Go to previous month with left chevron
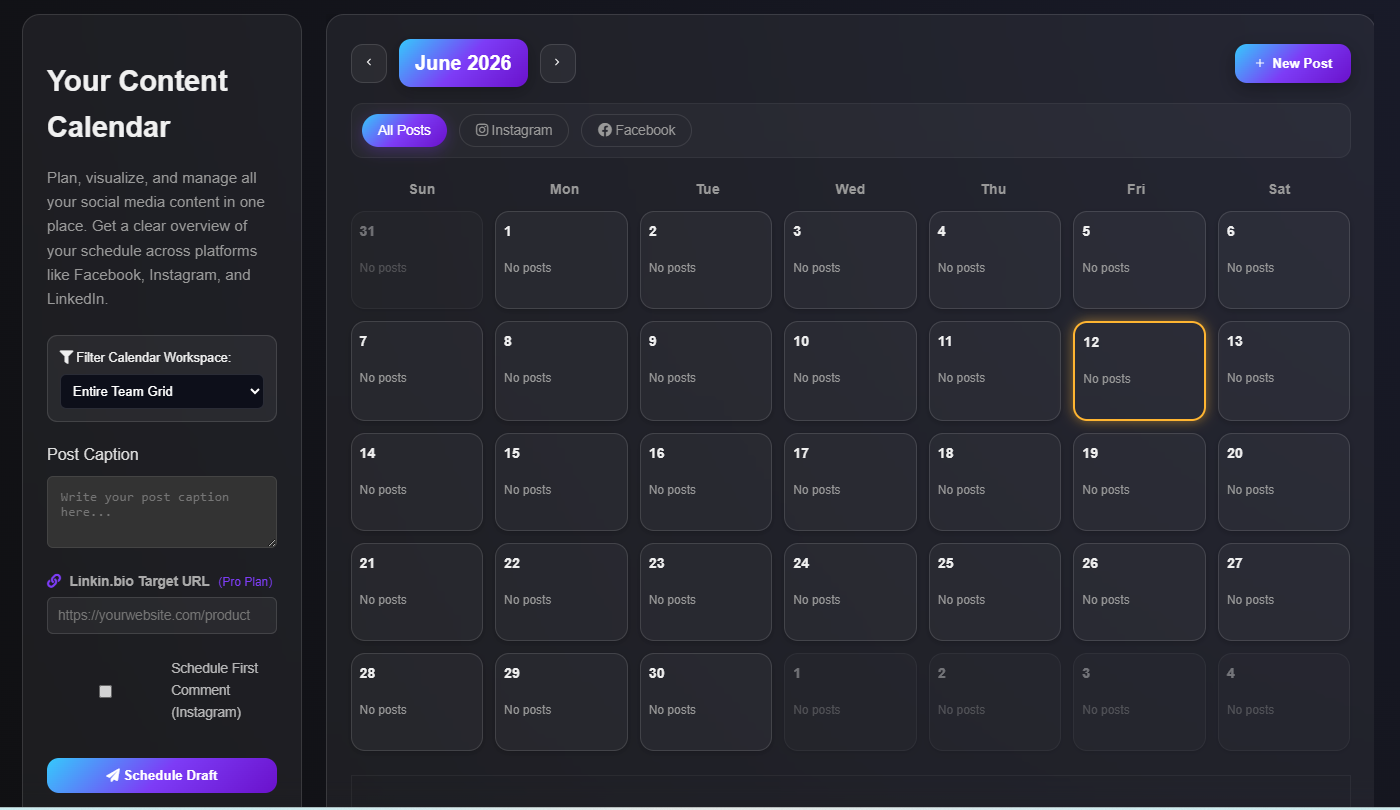1400x810 pixels. pyautogui.click(x=369, y=63)
